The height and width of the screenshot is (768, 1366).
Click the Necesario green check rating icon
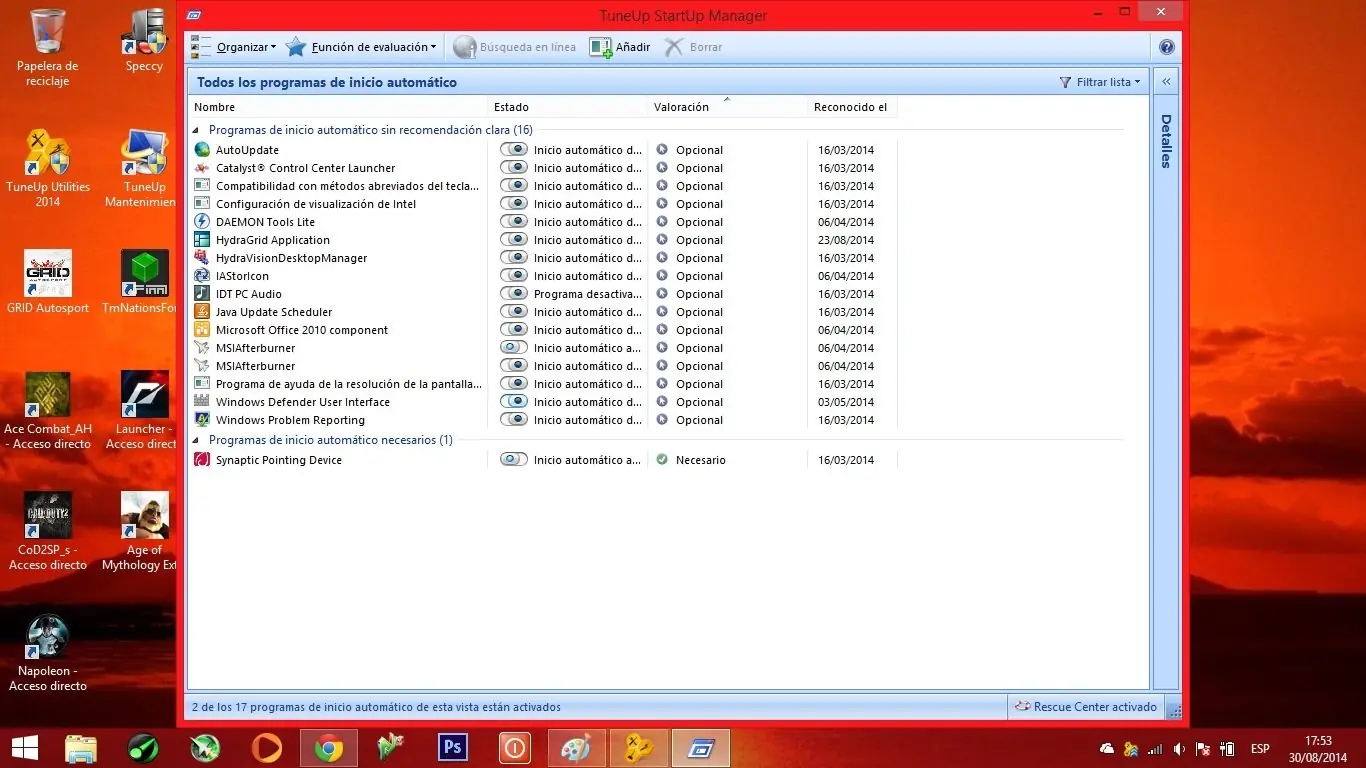(x=662, y=460)
